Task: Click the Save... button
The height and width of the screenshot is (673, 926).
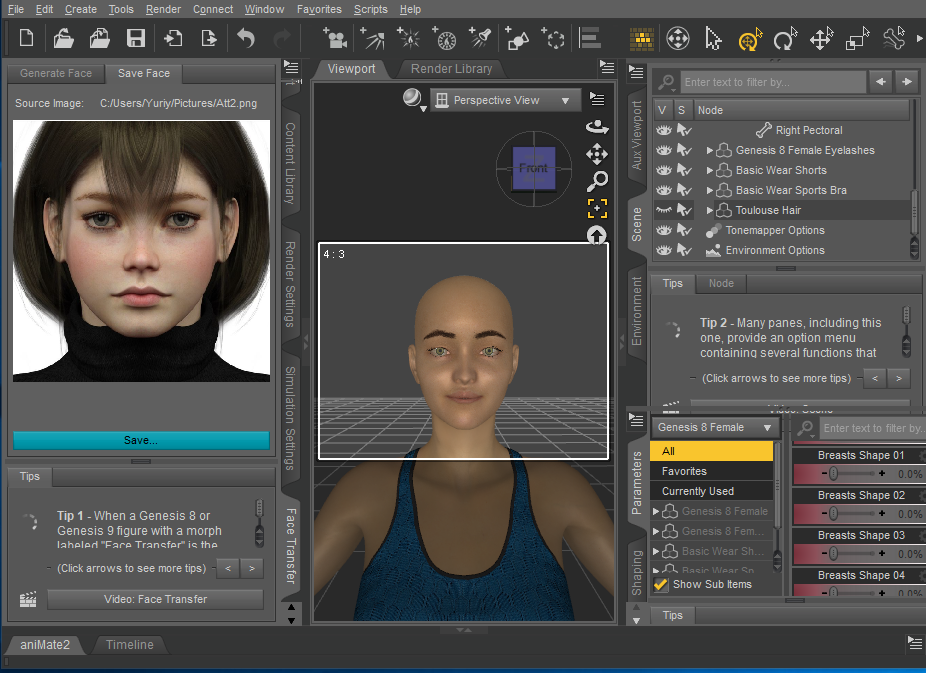Action: 141,440
